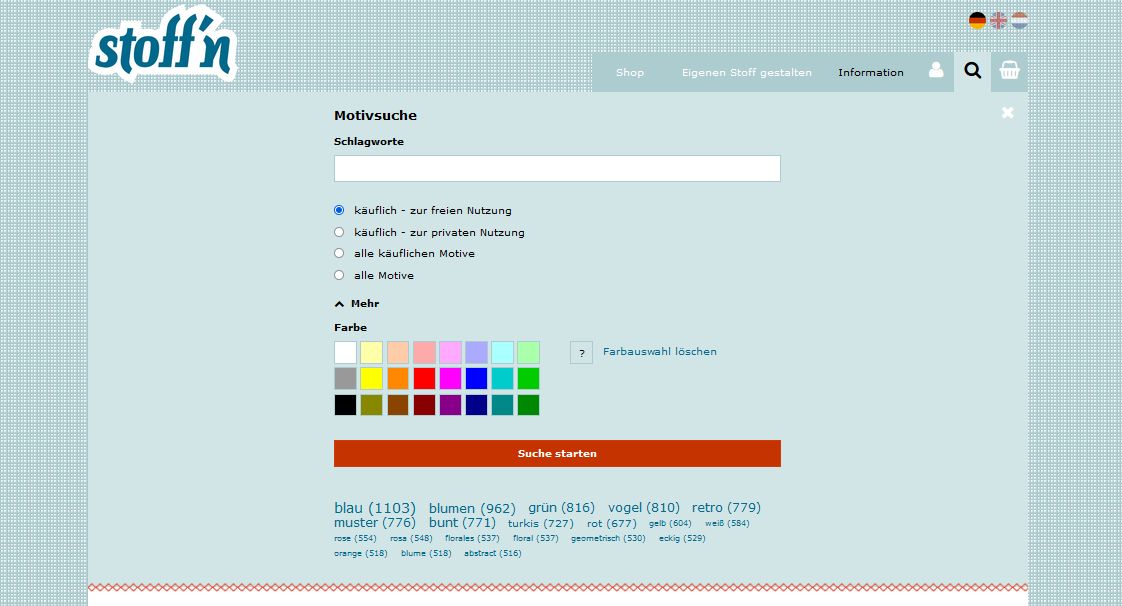The image size is (1122, 606).
Task: Open the shopping basket icon
Action: 1009,71
